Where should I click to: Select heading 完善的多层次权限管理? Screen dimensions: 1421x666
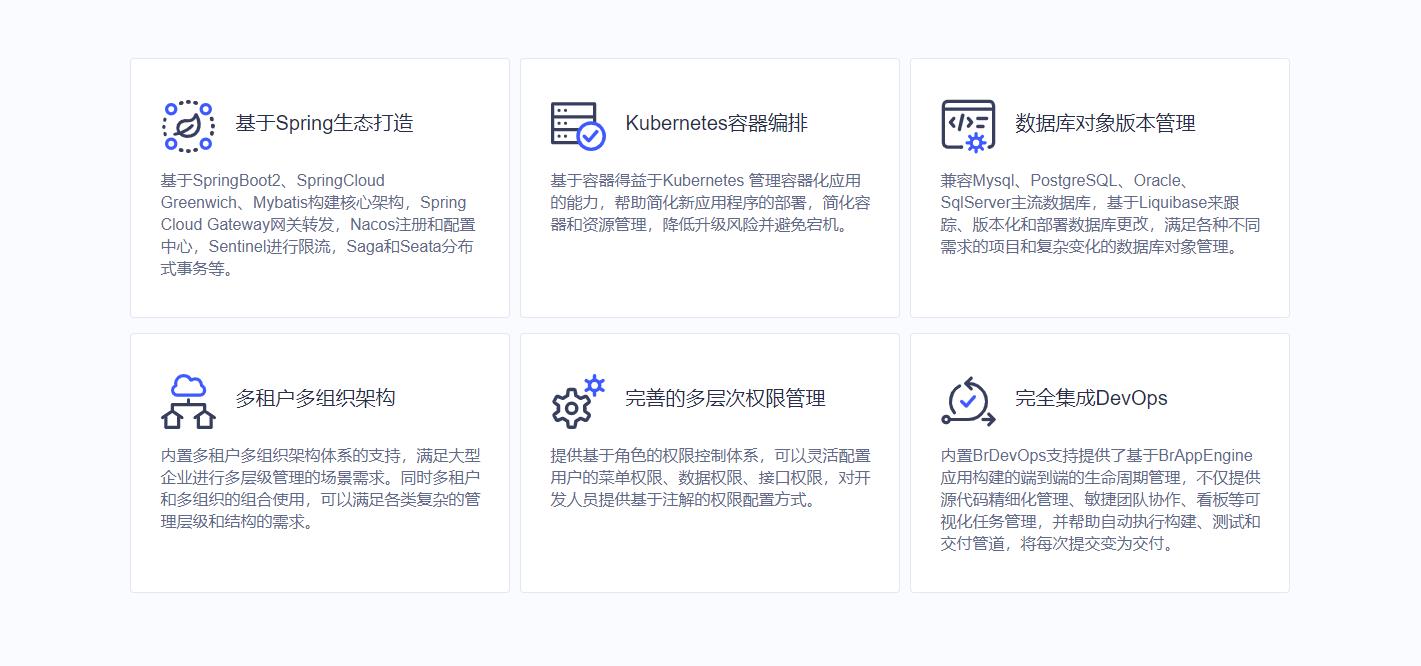coord(725,398)
